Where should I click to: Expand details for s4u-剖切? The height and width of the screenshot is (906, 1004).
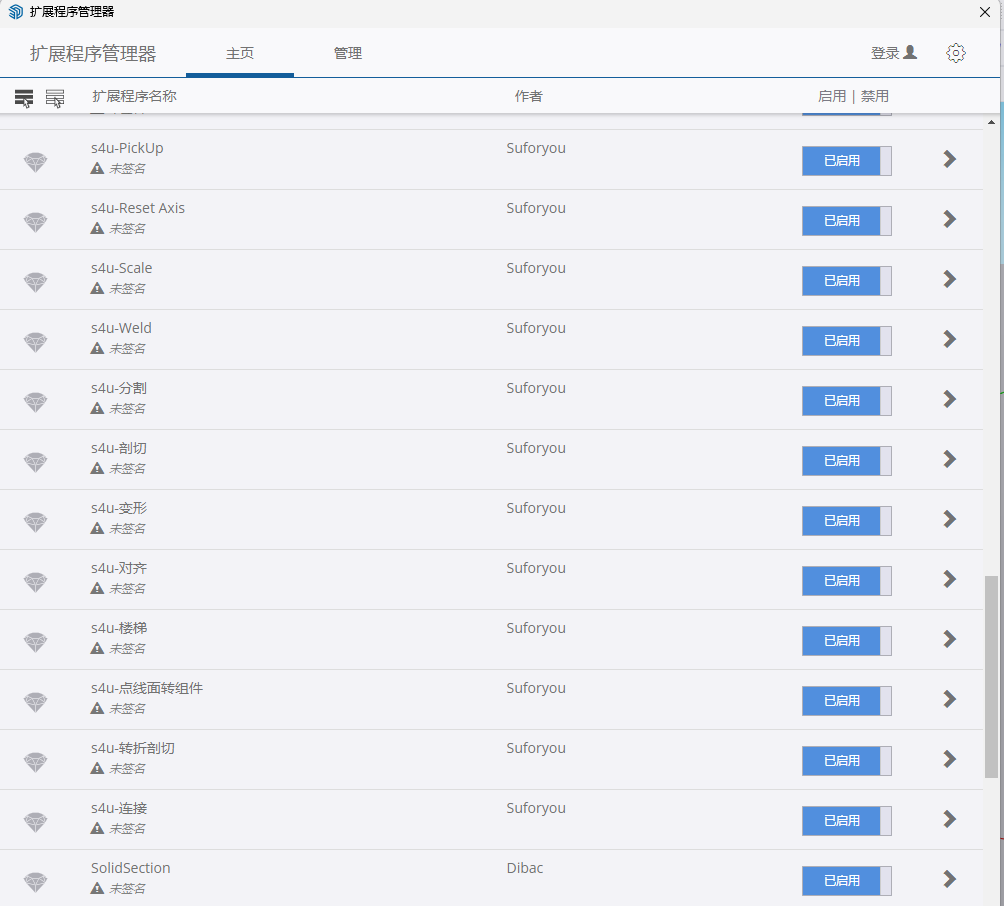(950, 459)
